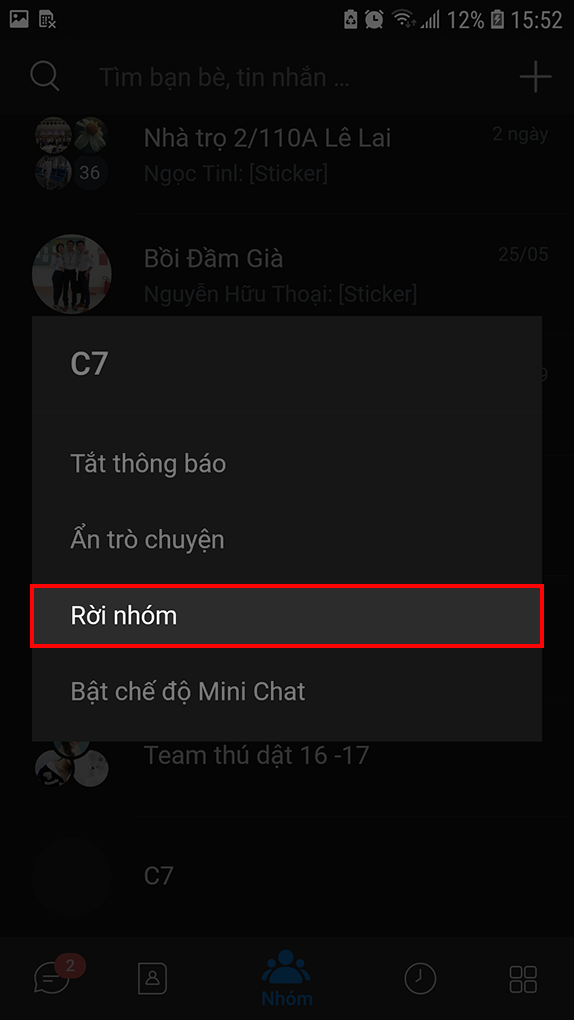Screen dimensions: 574x1020
Task: Open the More grid icon tab
Action: (x=523, y=978)
